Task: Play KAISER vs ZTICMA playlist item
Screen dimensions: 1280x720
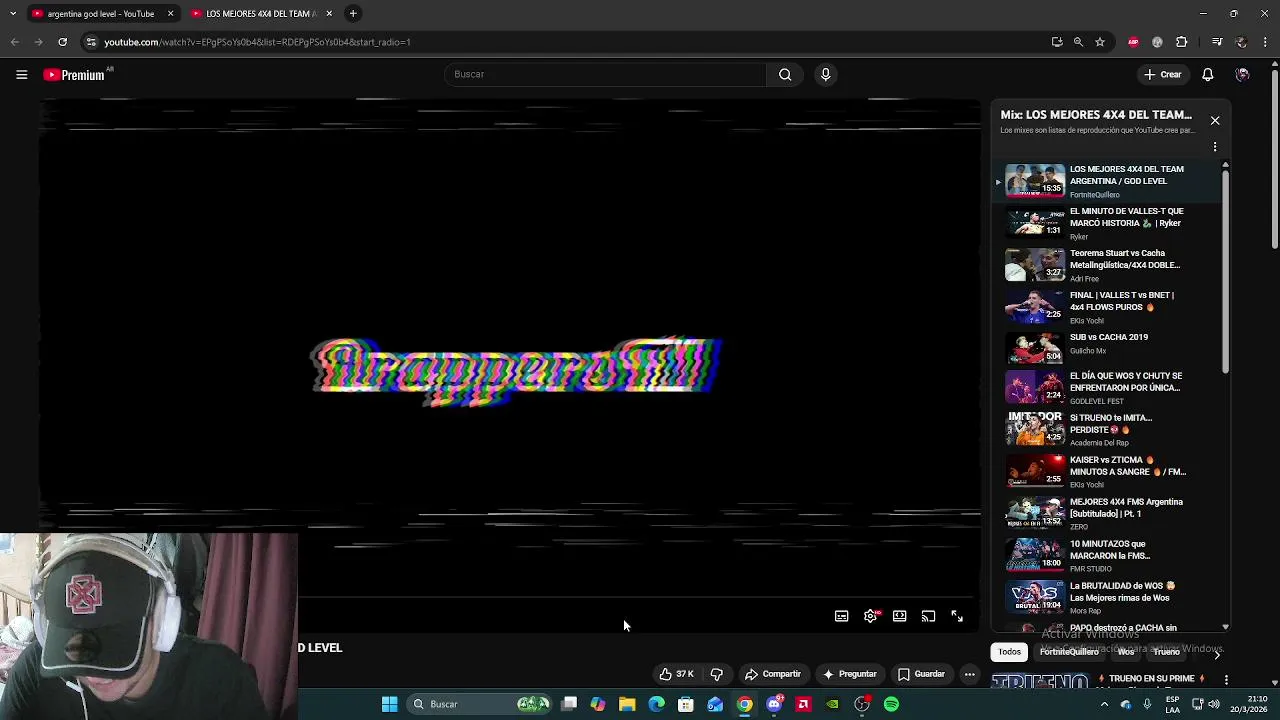Action: 1108,471
